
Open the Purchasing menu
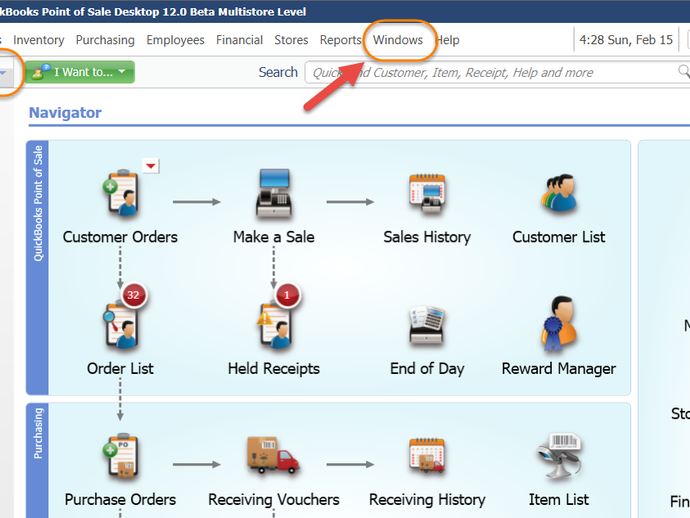click(x=105, y=40)
